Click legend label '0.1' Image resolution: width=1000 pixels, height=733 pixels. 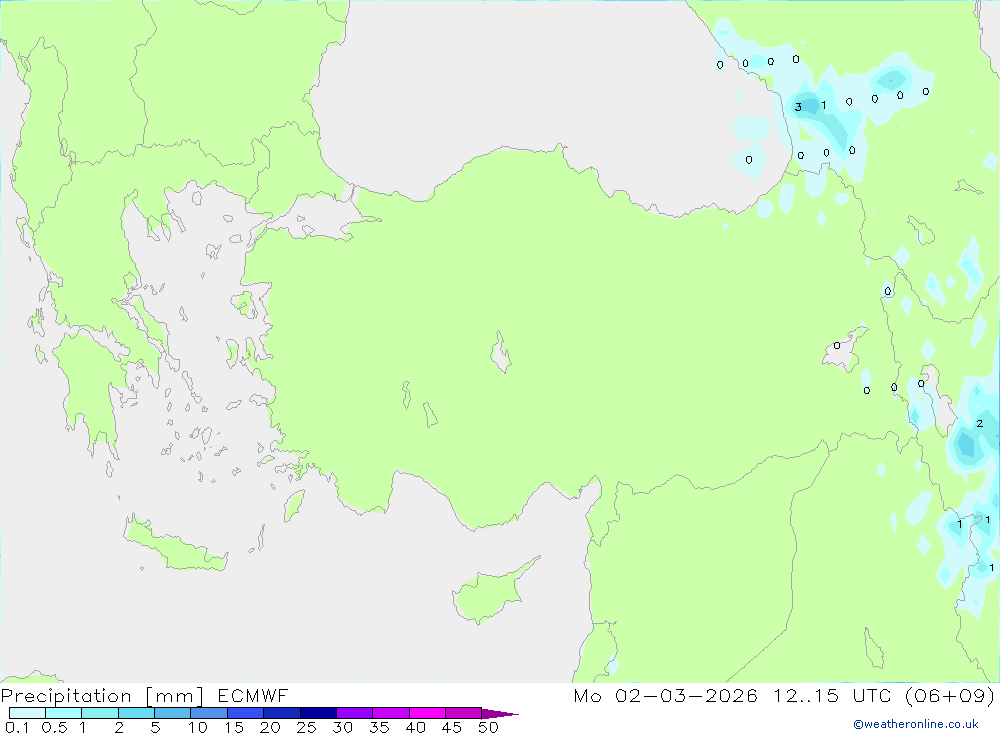17,727
